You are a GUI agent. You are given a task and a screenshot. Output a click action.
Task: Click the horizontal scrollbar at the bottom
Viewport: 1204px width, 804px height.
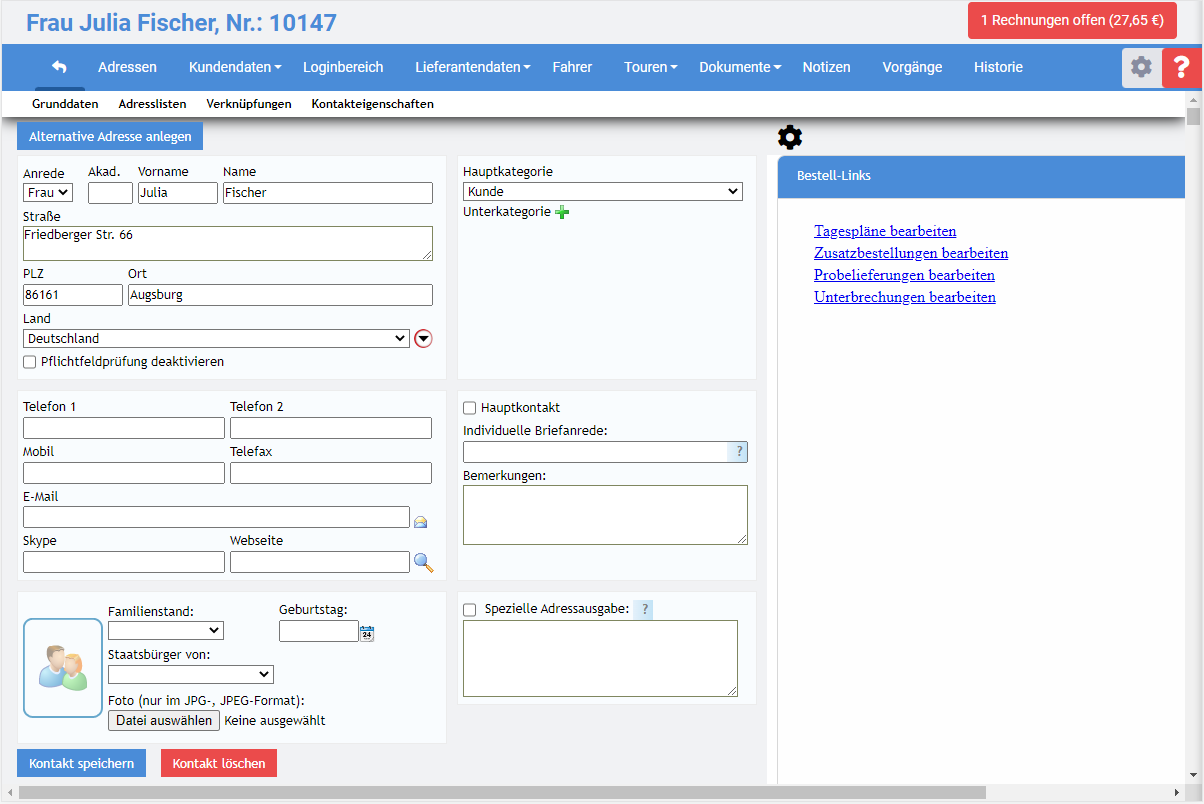coord(500,793)
